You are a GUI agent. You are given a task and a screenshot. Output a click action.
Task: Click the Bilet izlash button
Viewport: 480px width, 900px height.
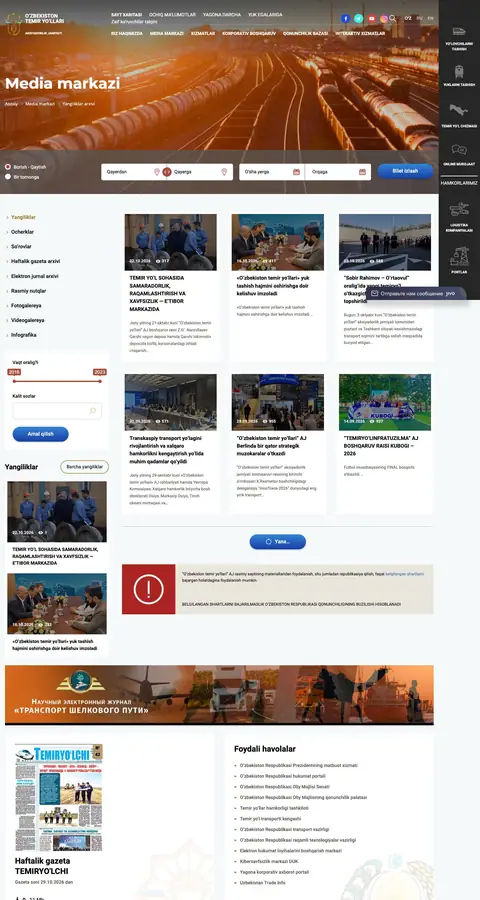point(405,171)
